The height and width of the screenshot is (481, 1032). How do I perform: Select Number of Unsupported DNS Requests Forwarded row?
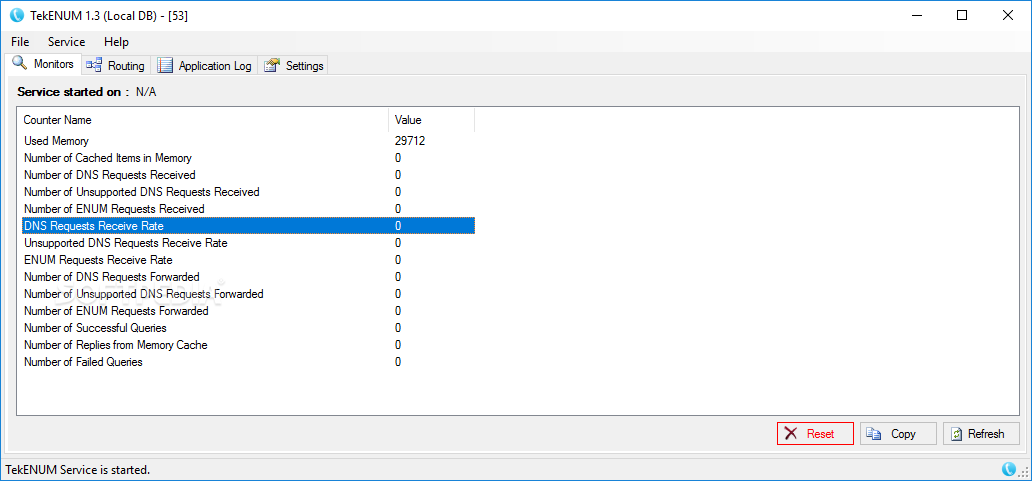point(249,293)
